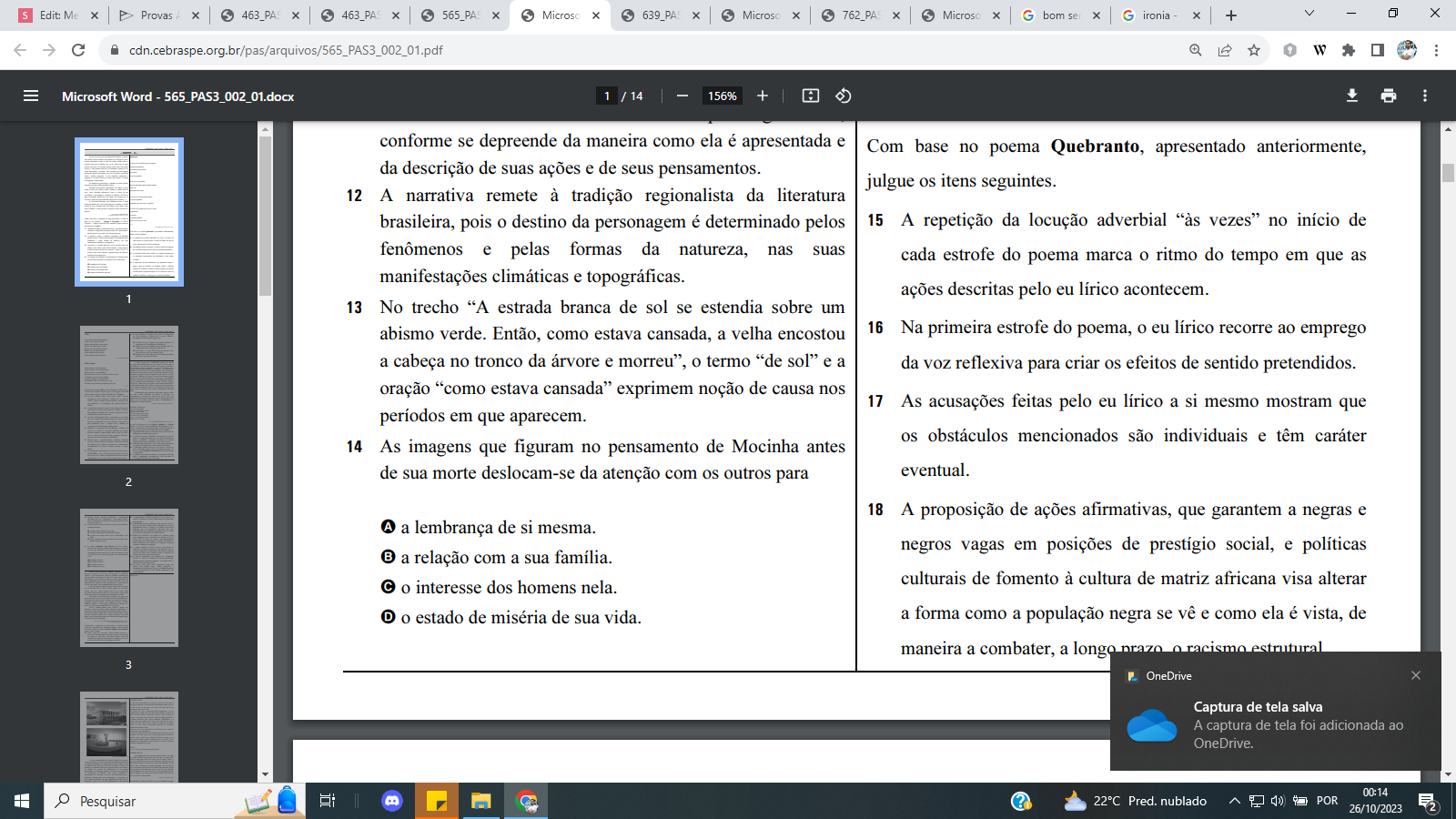
Task: Download the PDF file
Action: coord(1352,96)
